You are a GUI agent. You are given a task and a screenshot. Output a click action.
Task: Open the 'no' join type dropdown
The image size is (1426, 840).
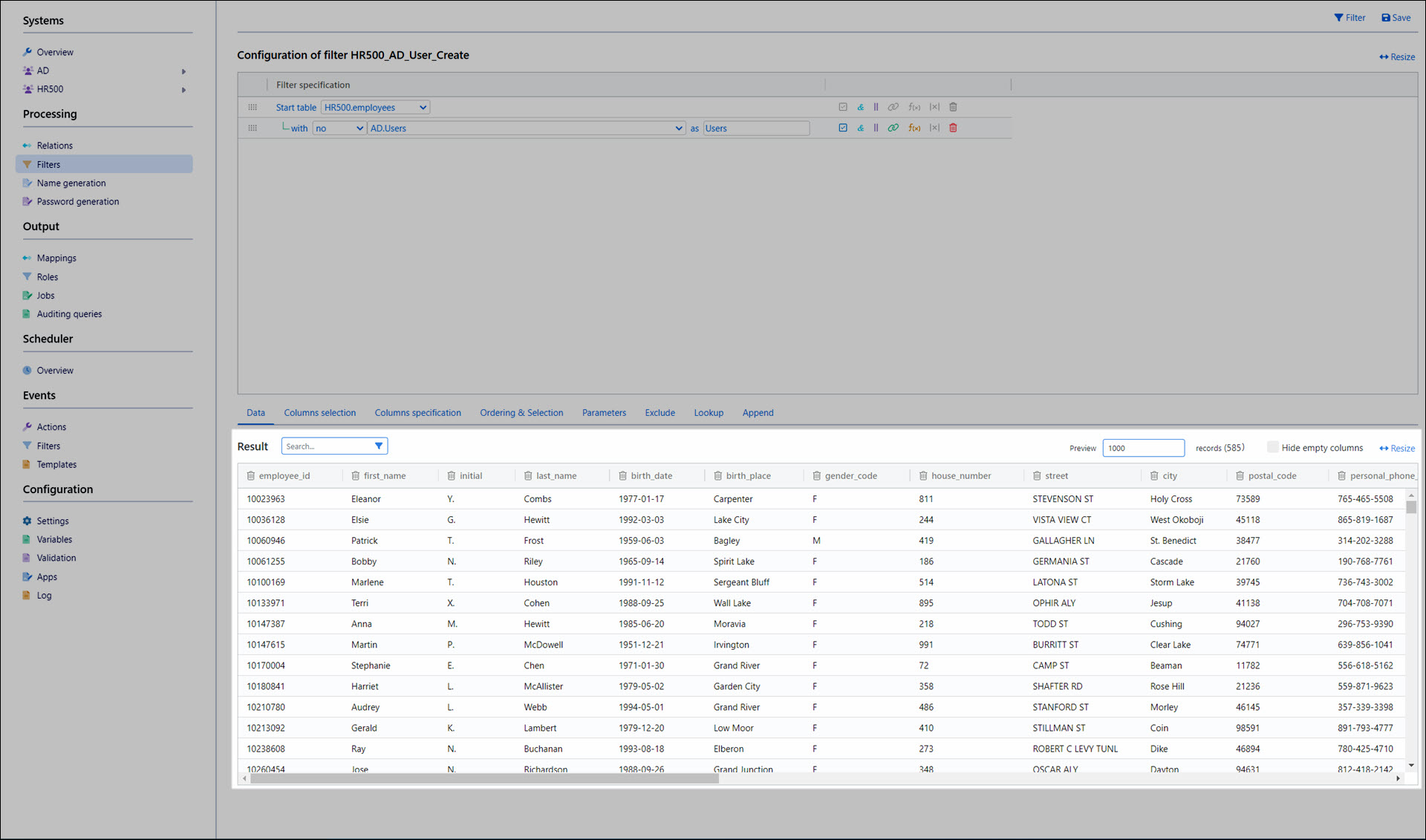coord(339,128)
